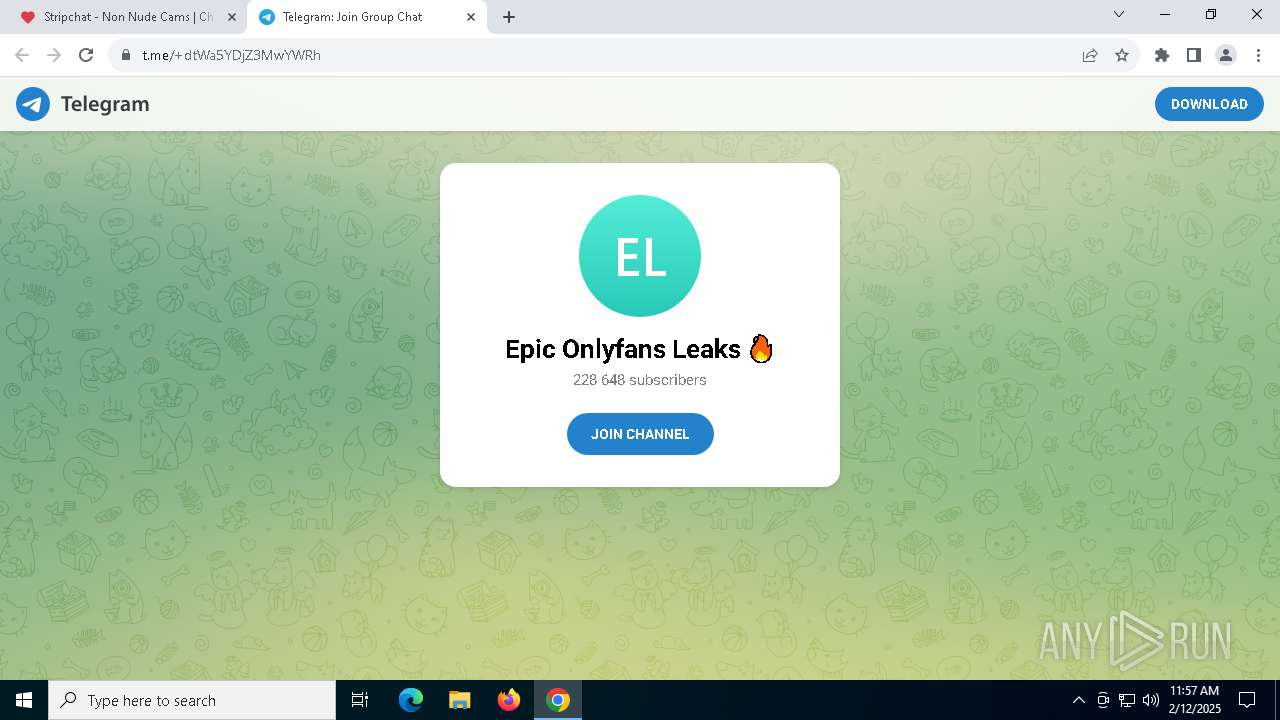The width and height of the screenshot is (1280, 720).
Task: Click the address bar URL
Action: coord(232,55)
